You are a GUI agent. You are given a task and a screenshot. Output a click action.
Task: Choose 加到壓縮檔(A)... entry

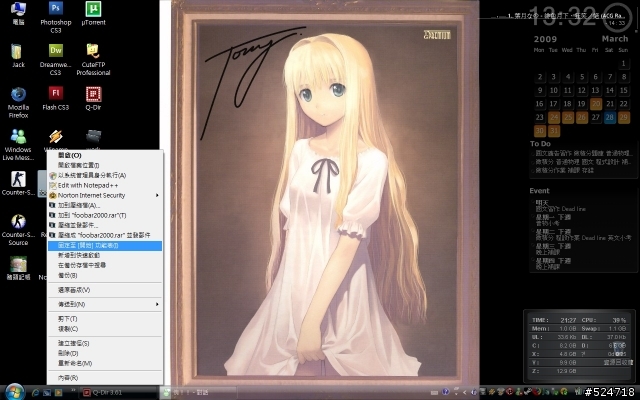105,205
